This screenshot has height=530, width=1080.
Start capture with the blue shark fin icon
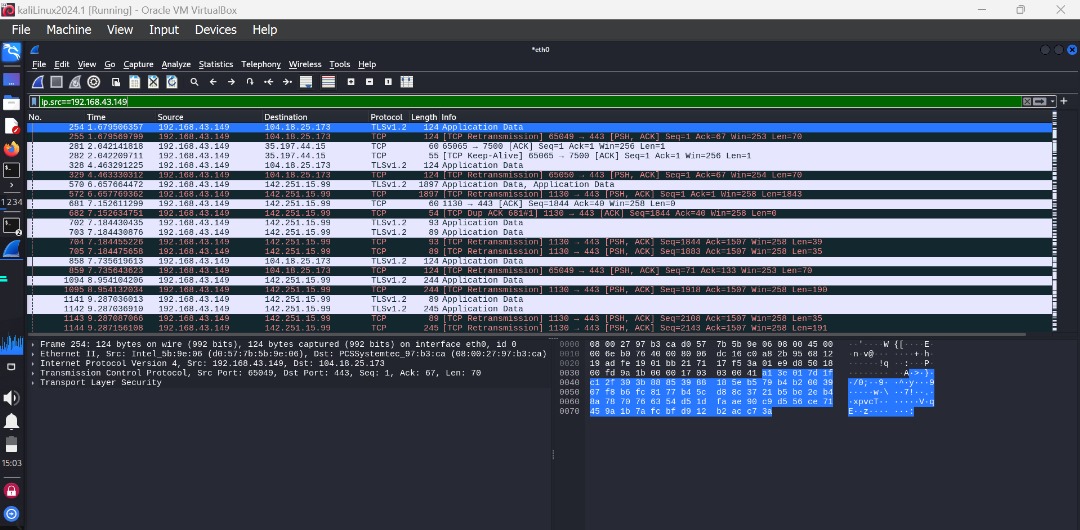click(39, 81)
